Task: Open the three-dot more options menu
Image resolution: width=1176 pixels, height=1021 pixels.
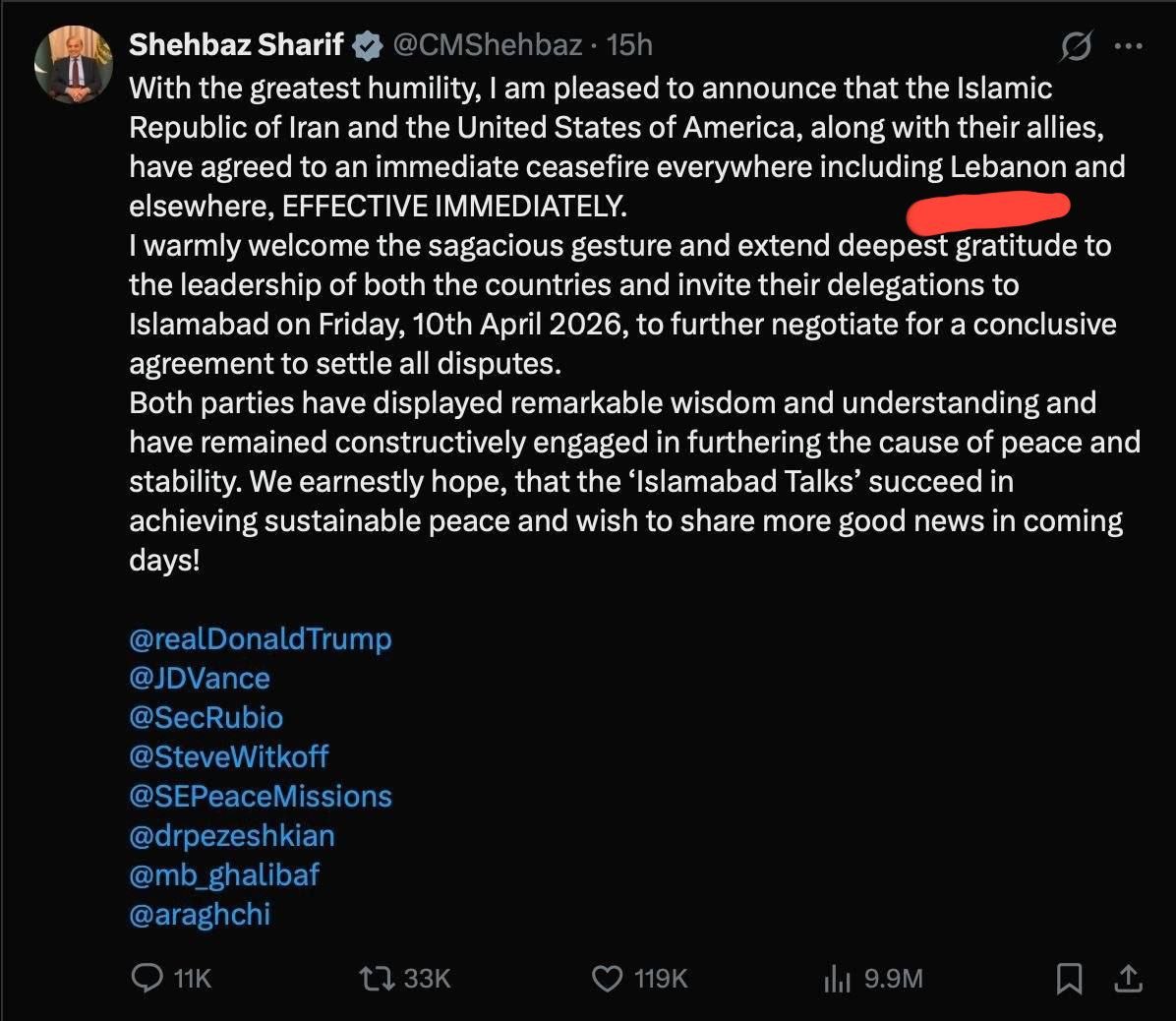Action: (x=1128, y=46)
